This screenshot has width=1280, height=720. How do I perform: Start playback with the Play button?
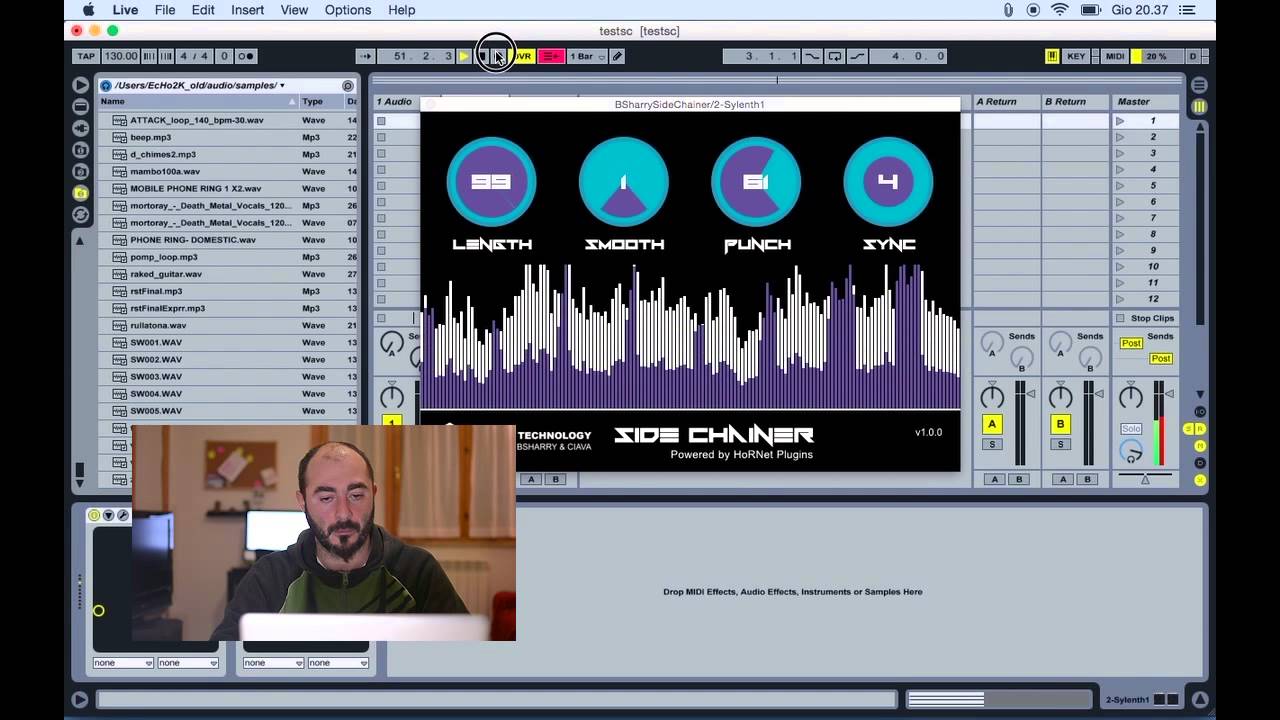(464, 56)
